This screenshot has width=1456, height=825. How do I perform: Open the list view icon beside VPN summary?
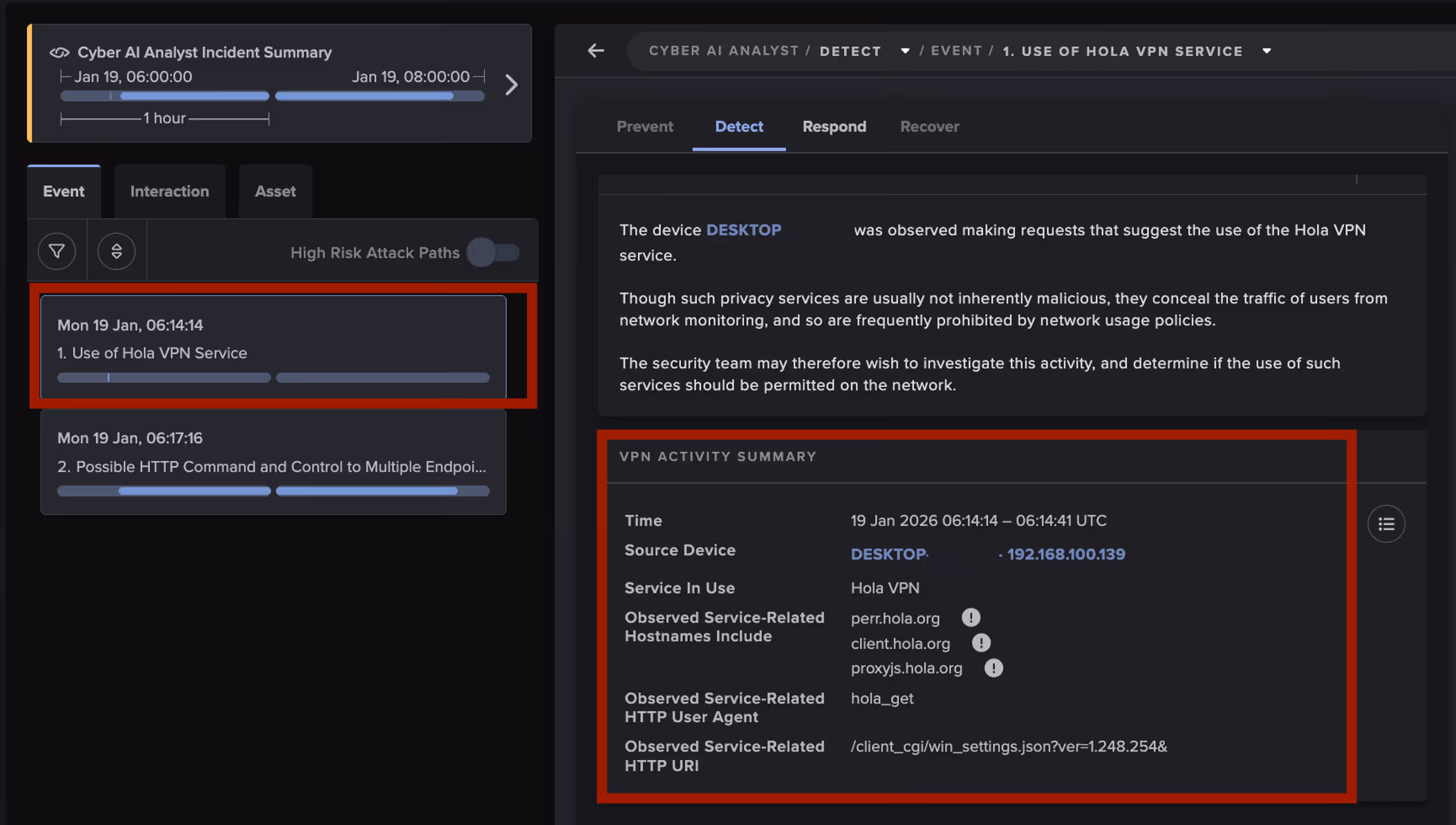[x=1386, y=524]
